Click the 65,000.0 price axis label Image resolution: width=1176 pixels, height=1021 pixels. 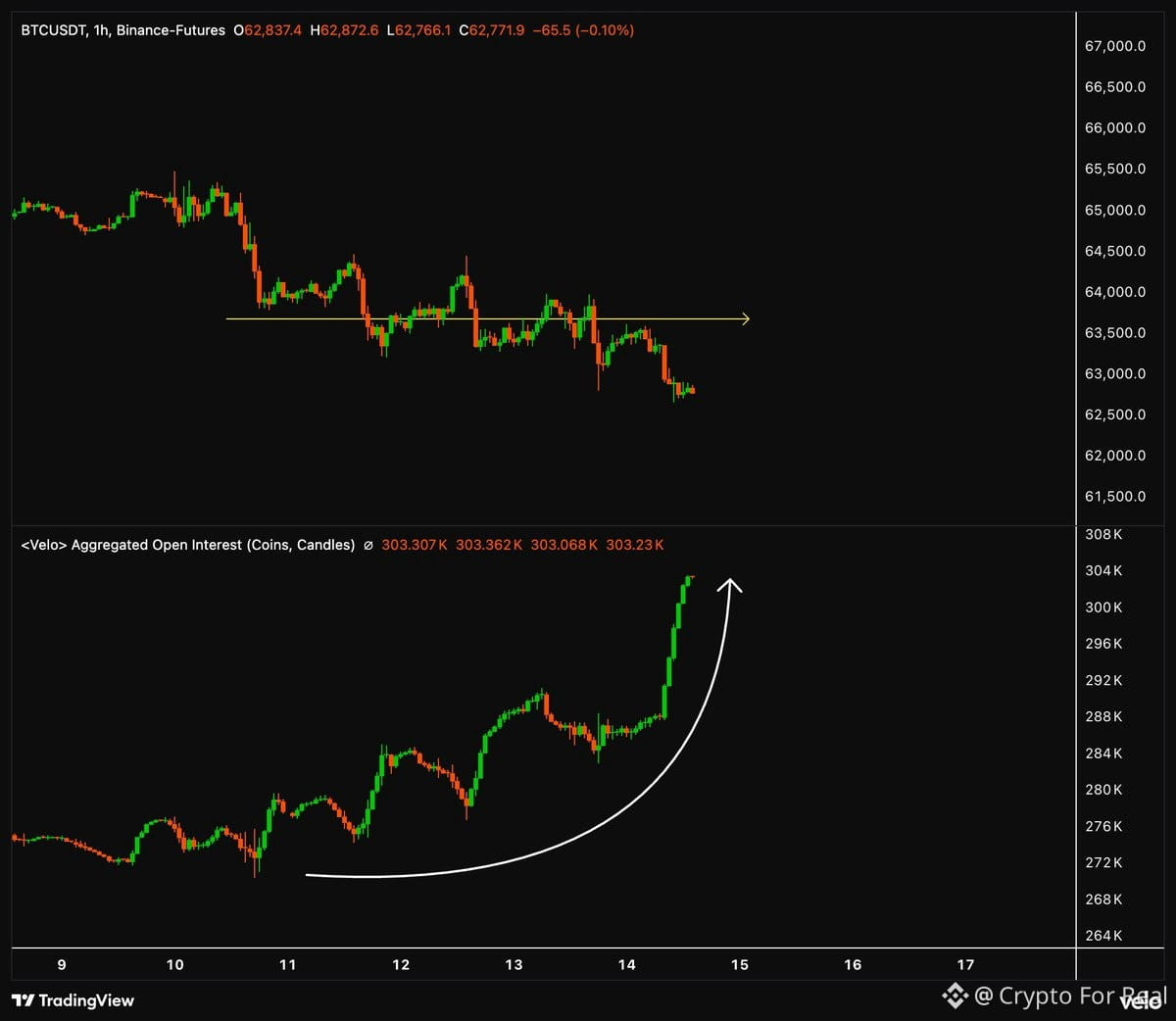pos(1115,210)
